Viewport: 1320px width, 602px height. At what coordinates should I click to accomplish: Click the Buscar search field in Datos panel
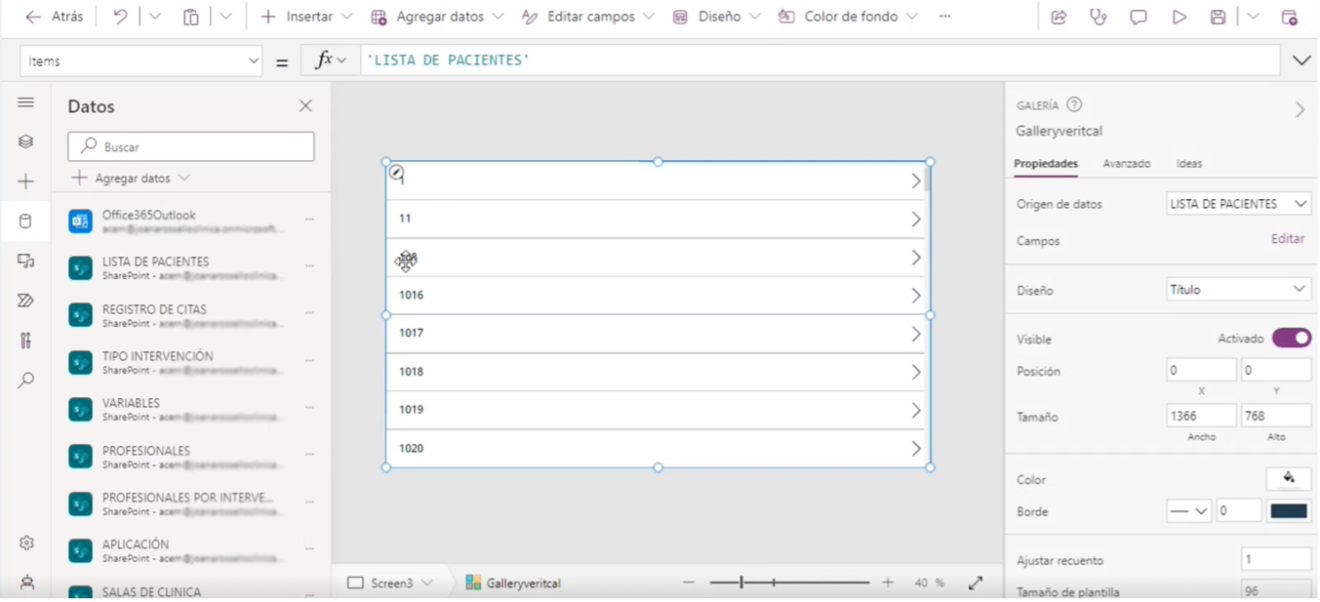coord(190,146)
